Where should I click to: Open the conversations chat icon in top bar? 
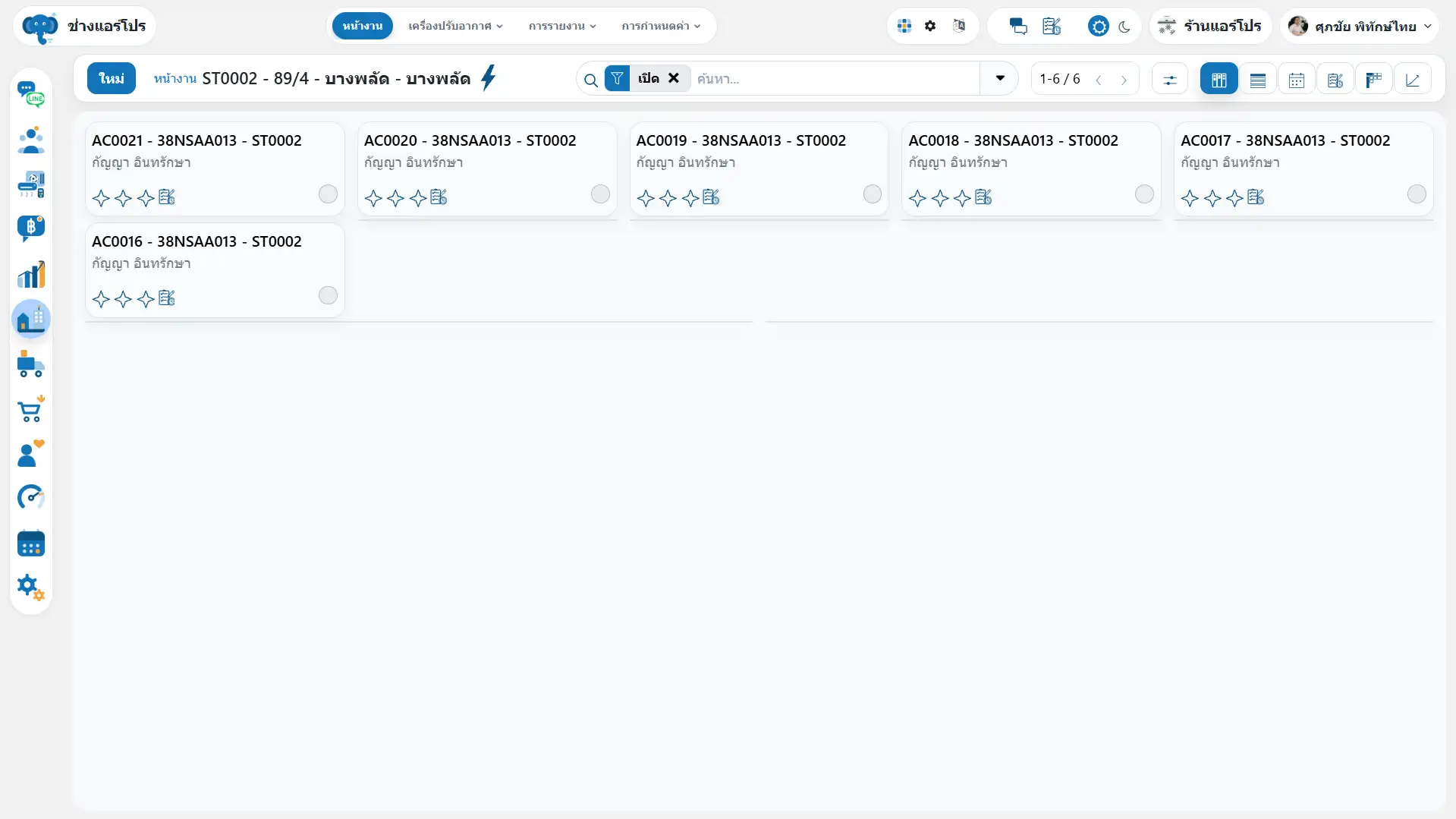click(x=1018, y=27)
